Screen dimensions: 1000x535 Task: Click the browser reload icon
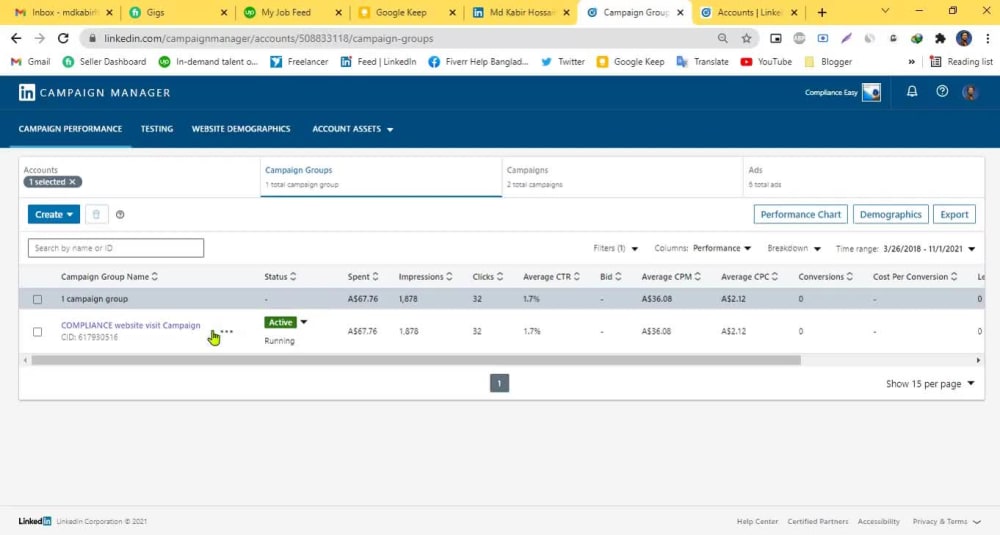click(x=63, y=38)
